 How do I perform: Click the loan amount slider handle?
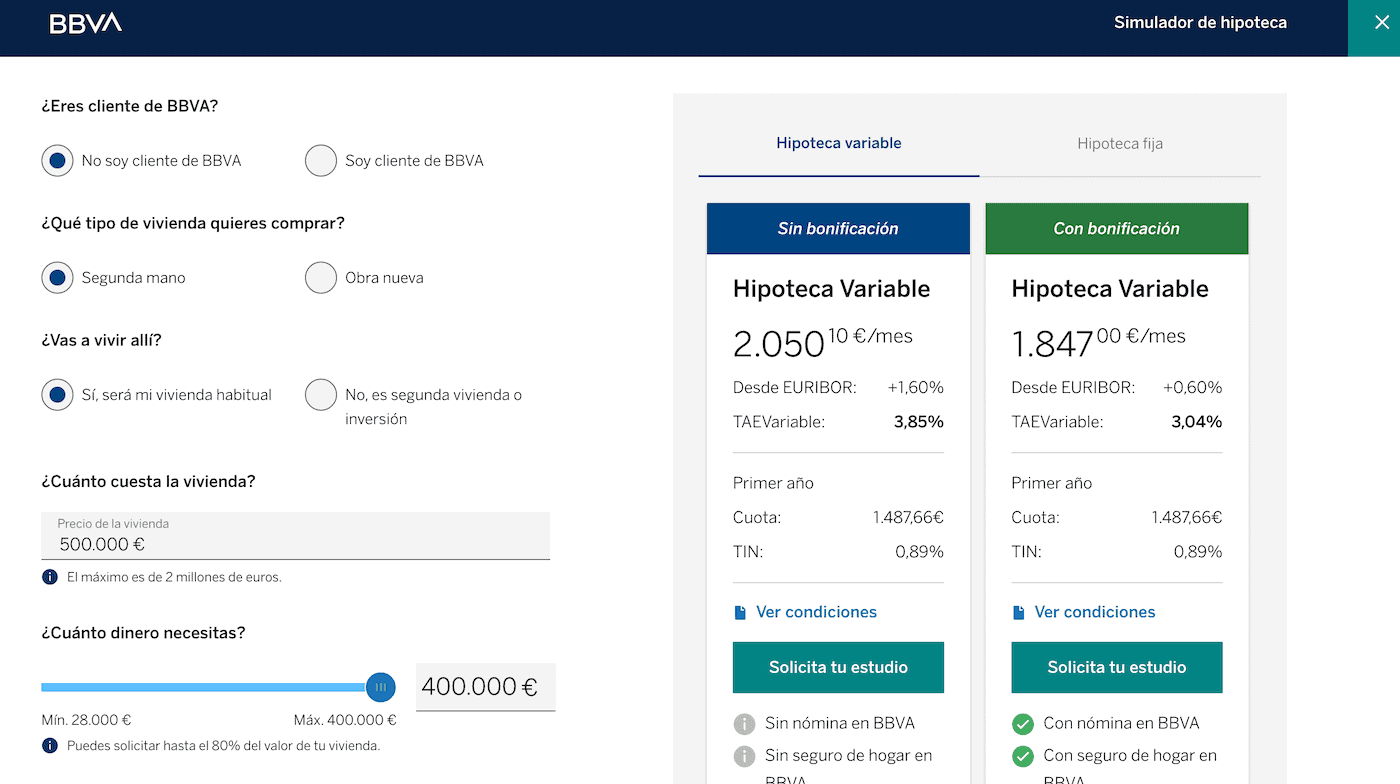click(381, 687)
